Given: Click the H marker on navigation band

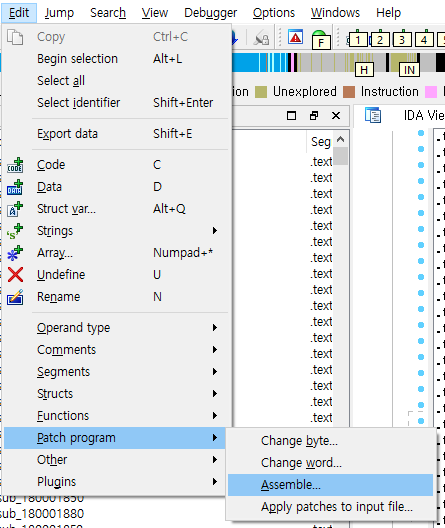Looking at the screenshot, I should (x=364, y=70).
